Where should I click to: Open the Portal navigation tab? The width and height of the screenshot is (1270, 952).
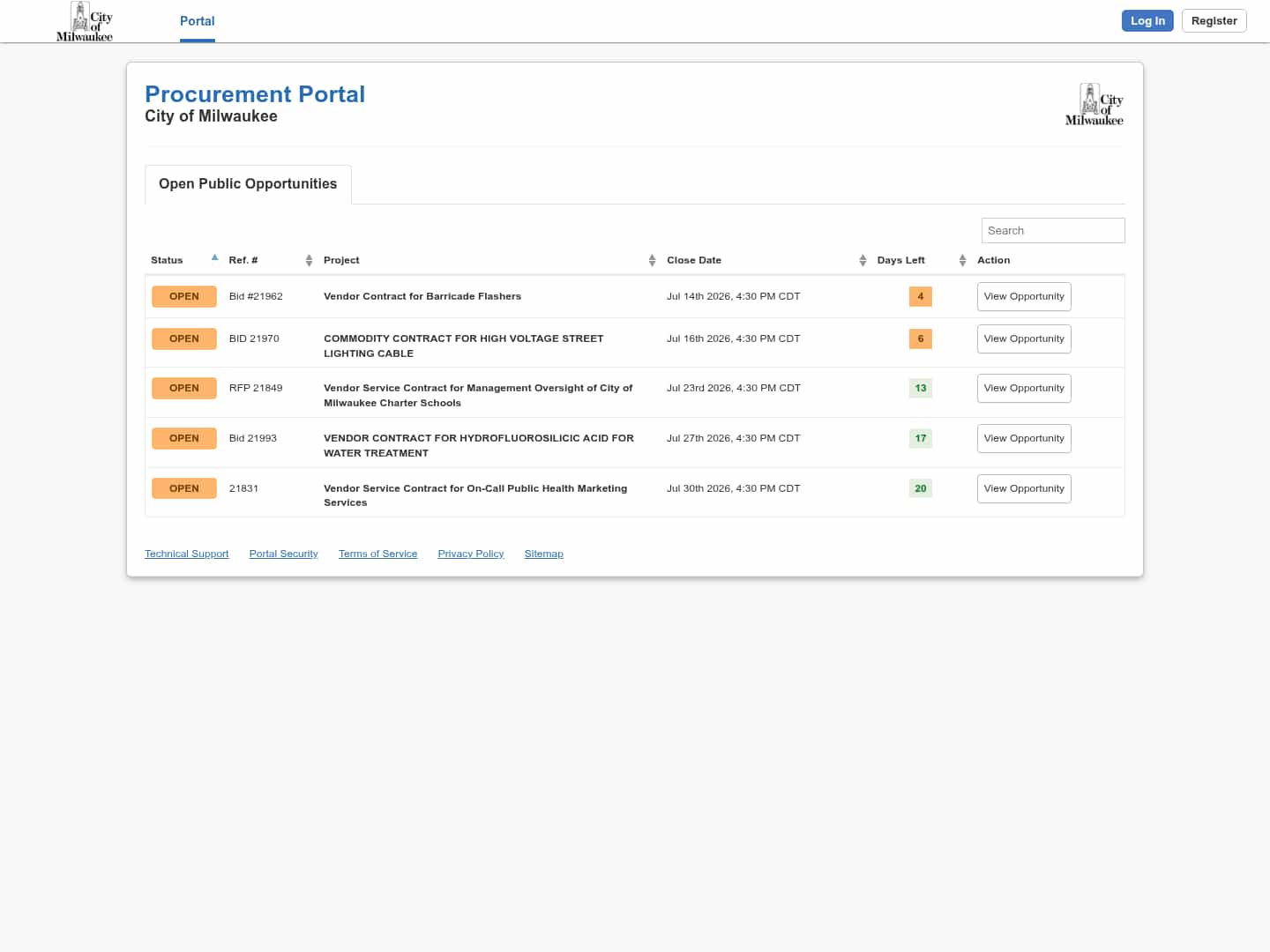(198, 21)
